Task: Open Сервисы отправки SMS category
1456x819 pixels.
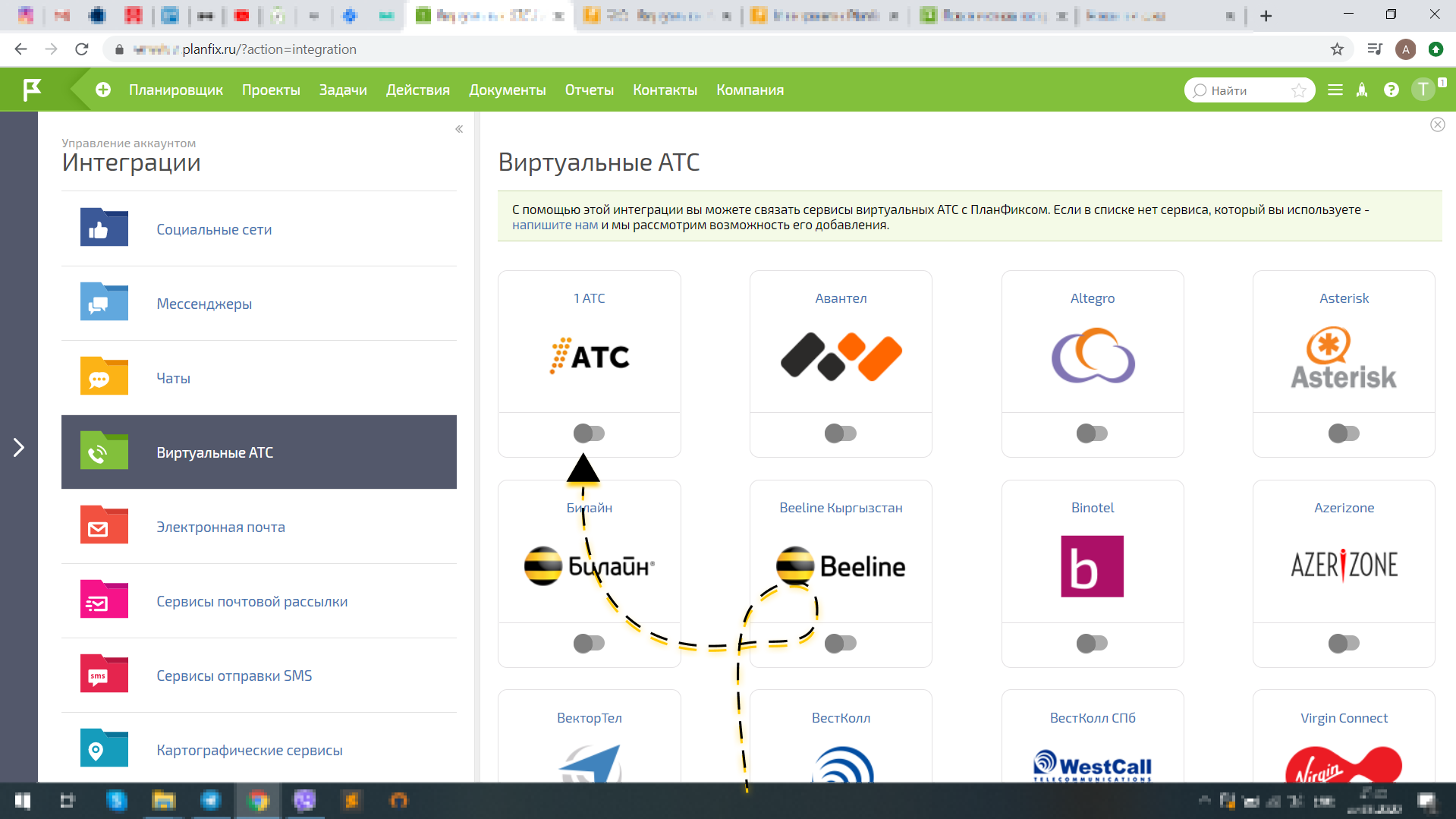Action: 234,675
